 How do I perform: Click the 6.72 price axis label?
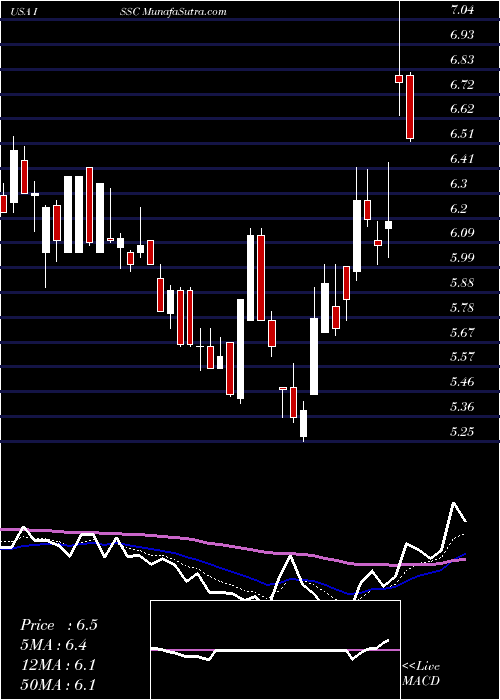point(462,84)
